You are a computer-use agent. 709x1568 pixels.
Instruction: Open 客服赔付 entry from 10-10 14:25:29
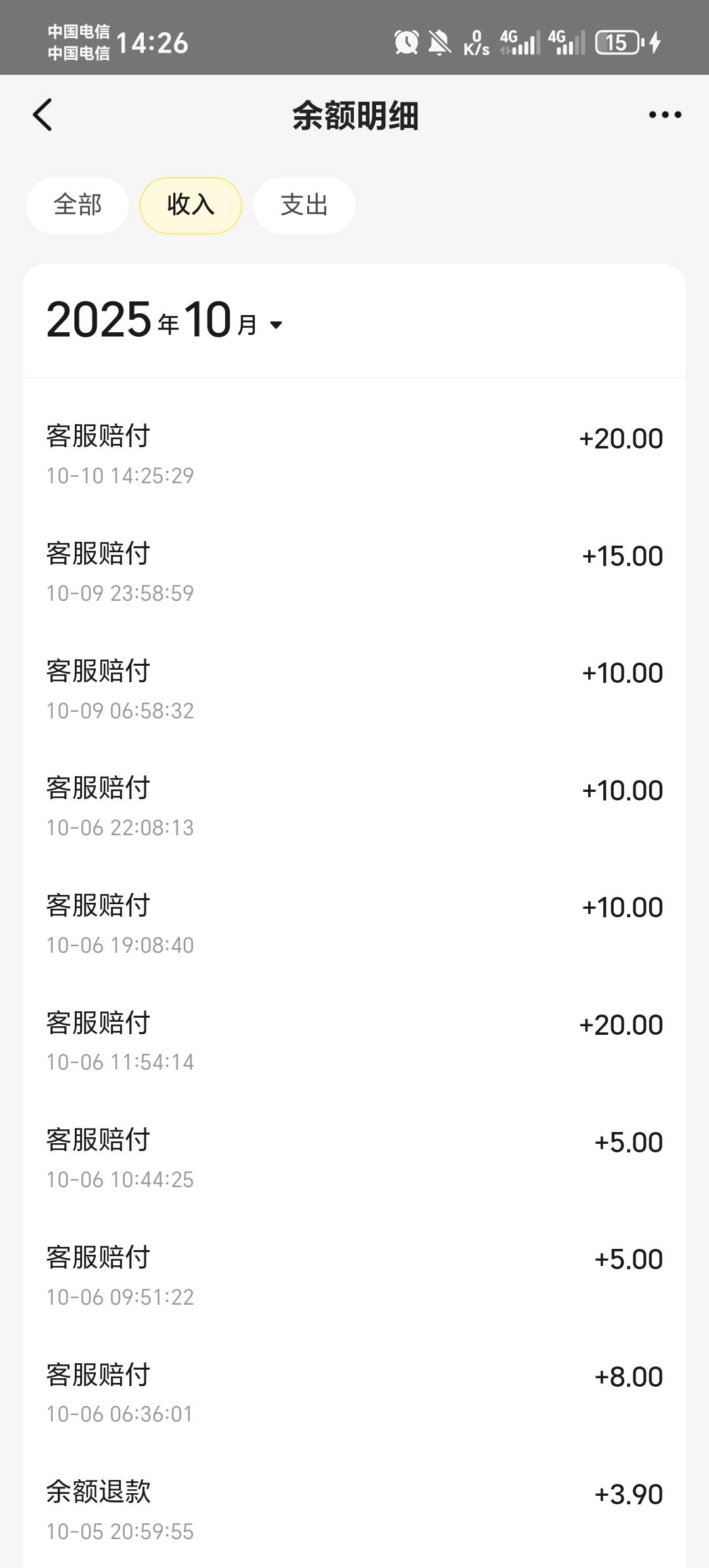[354, 454]
